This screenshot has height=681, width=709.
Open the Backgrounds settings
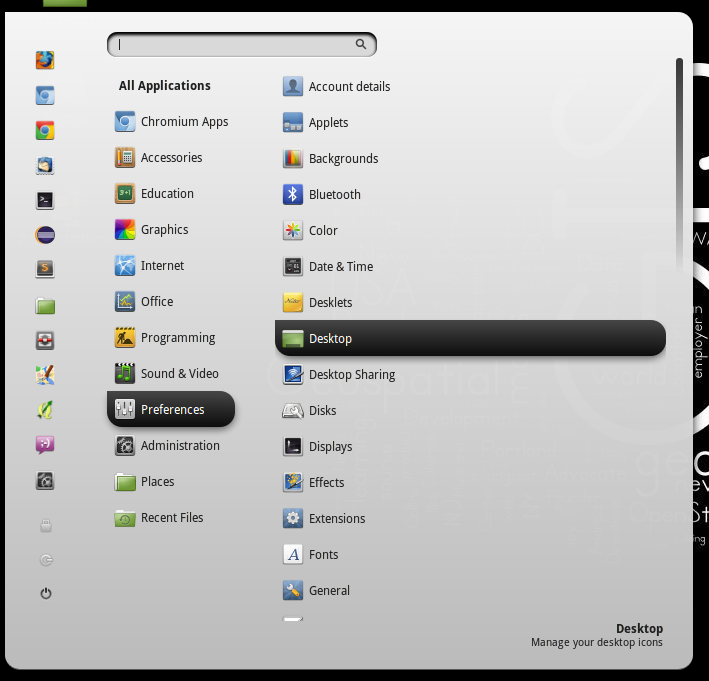coord(470,158)
